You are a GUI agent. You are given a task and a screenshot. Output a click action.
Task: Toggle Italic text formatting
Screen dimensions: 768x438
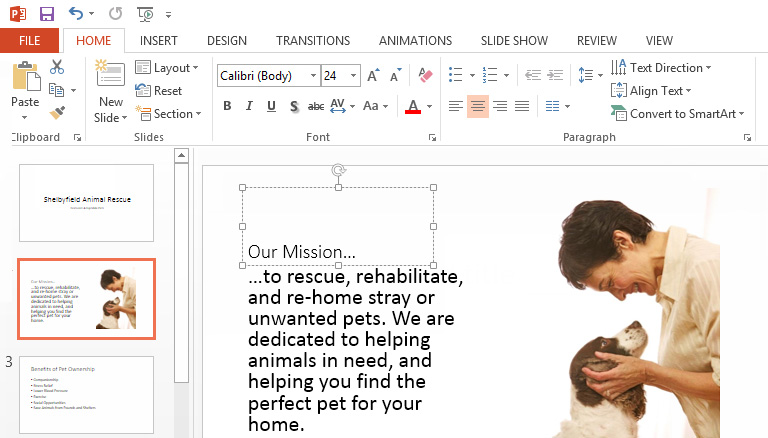click(249, 106)
